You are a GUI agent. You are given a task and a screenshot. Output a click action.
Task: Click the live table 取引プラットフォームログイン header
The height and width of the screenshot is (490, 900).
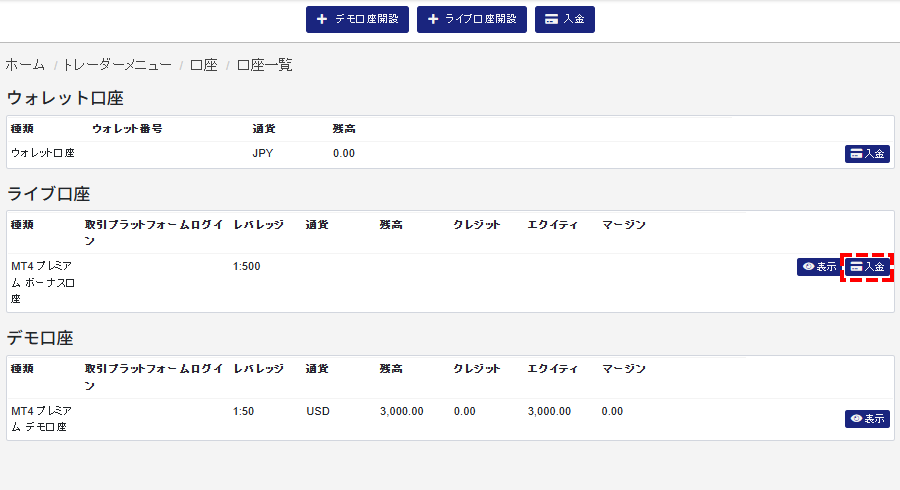point(153,233)
